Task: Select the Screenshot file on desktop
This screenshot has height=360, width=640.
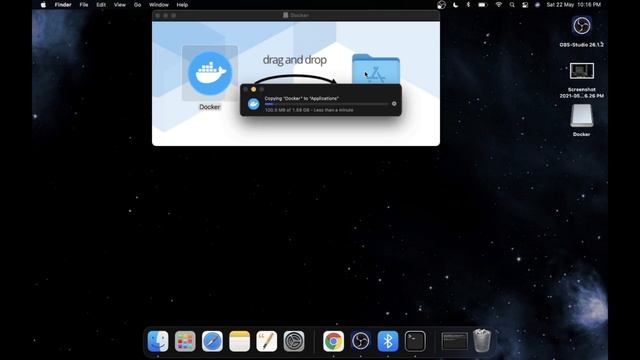Action: click(582, 71)
